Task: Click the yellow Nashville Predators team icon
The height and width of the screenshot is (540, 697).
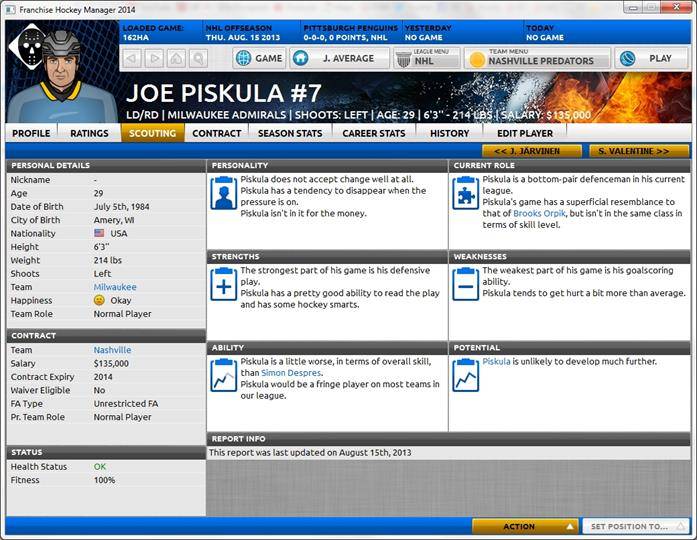Action: [x=477, y=60]
